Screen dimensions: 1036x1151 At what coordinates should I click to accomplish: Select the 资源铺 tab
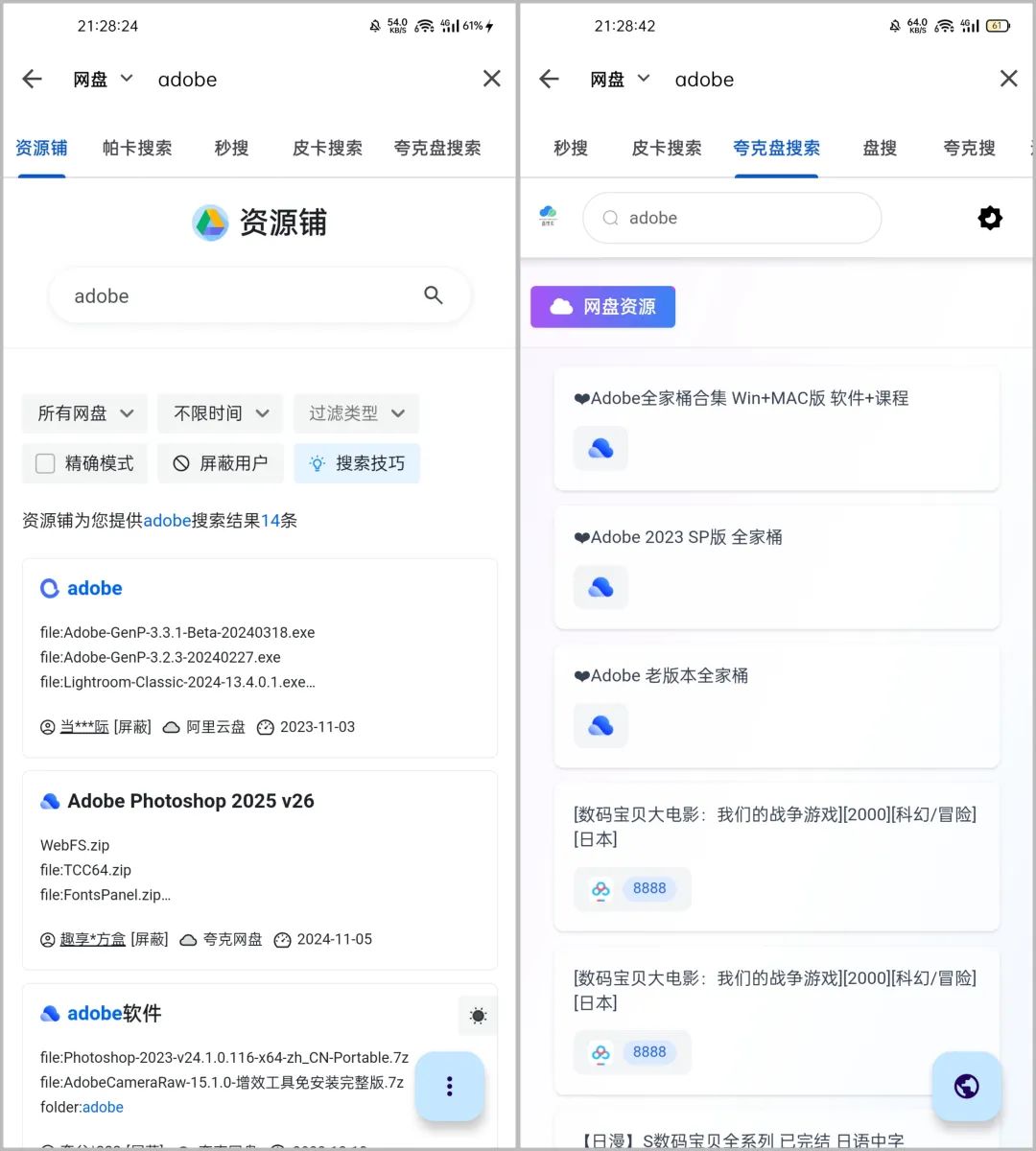tap(41, 149)
